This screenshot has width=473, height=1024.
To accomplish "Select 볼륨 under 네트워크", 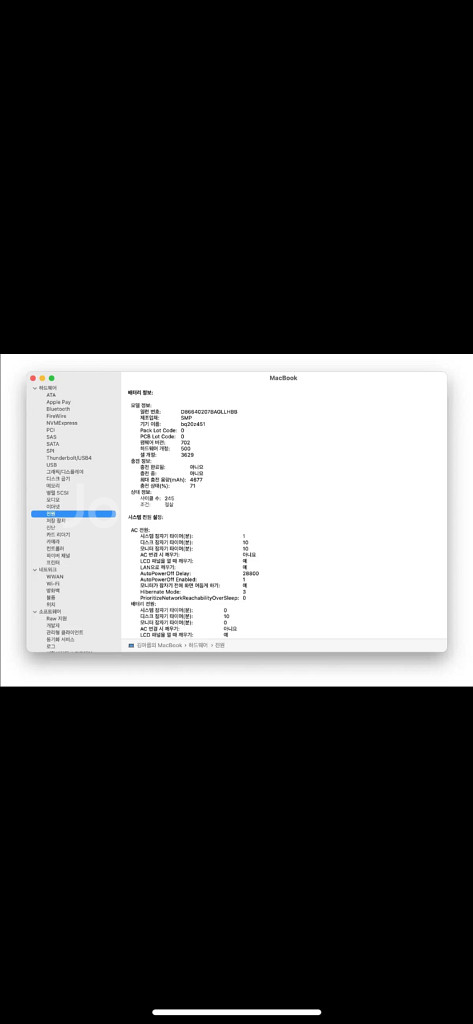I will (x=50, y=598).
